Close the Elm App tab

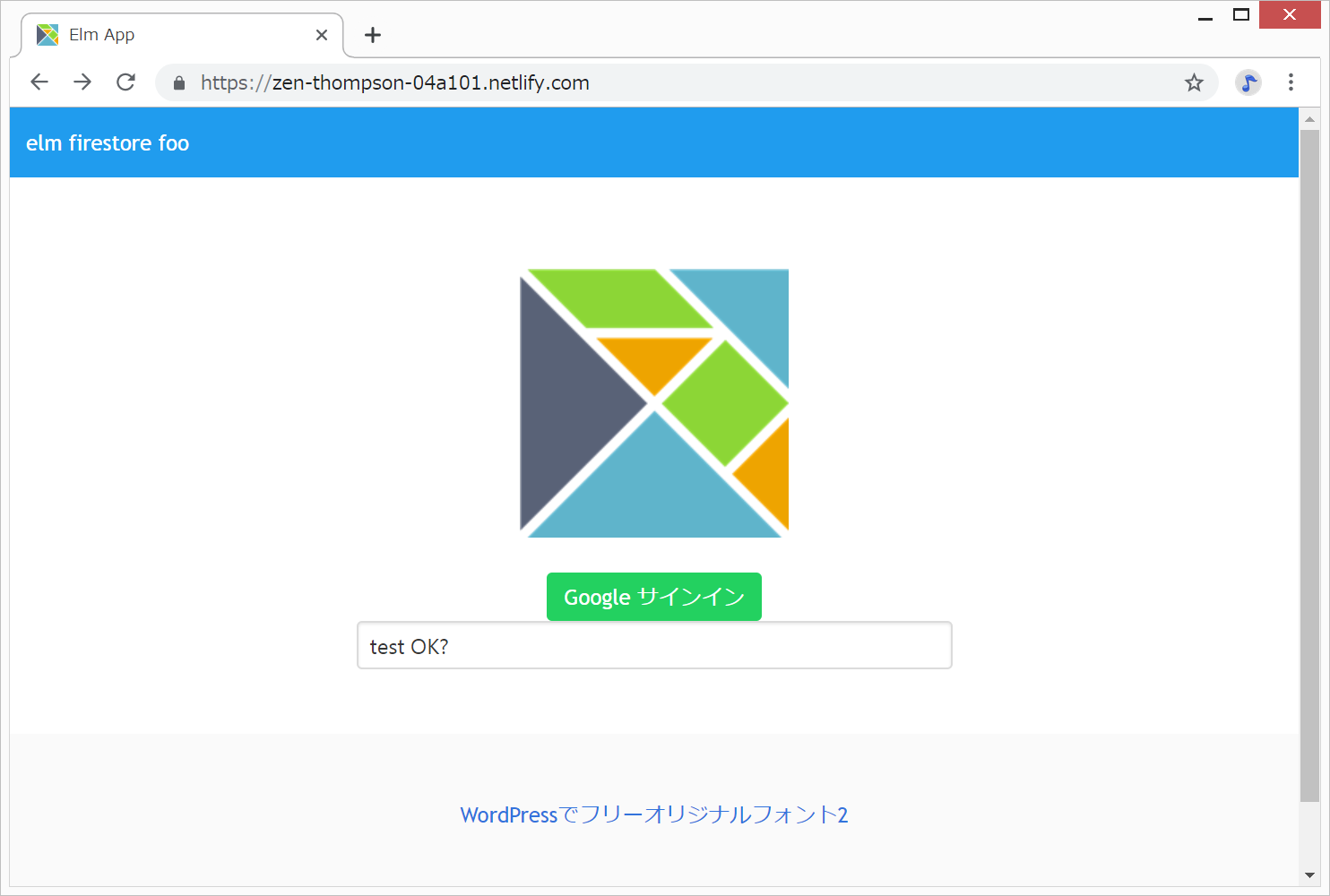pyautogui.click(x=322, y=35)
